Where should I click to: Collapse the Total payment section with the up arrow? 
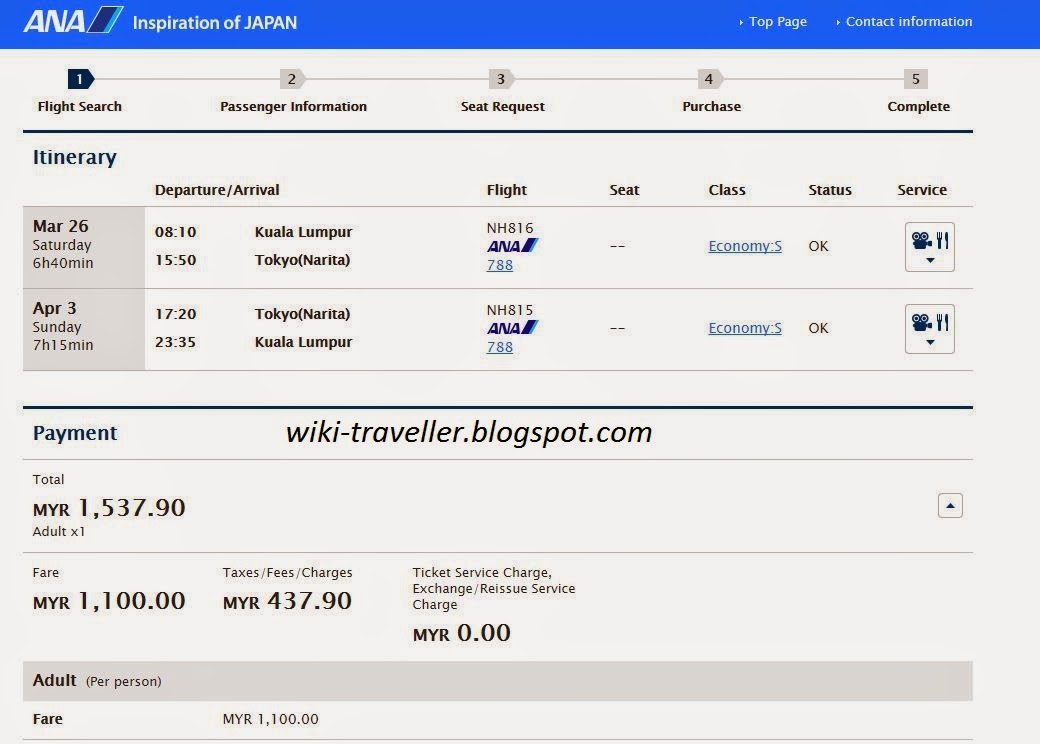[x=949, y=505]
